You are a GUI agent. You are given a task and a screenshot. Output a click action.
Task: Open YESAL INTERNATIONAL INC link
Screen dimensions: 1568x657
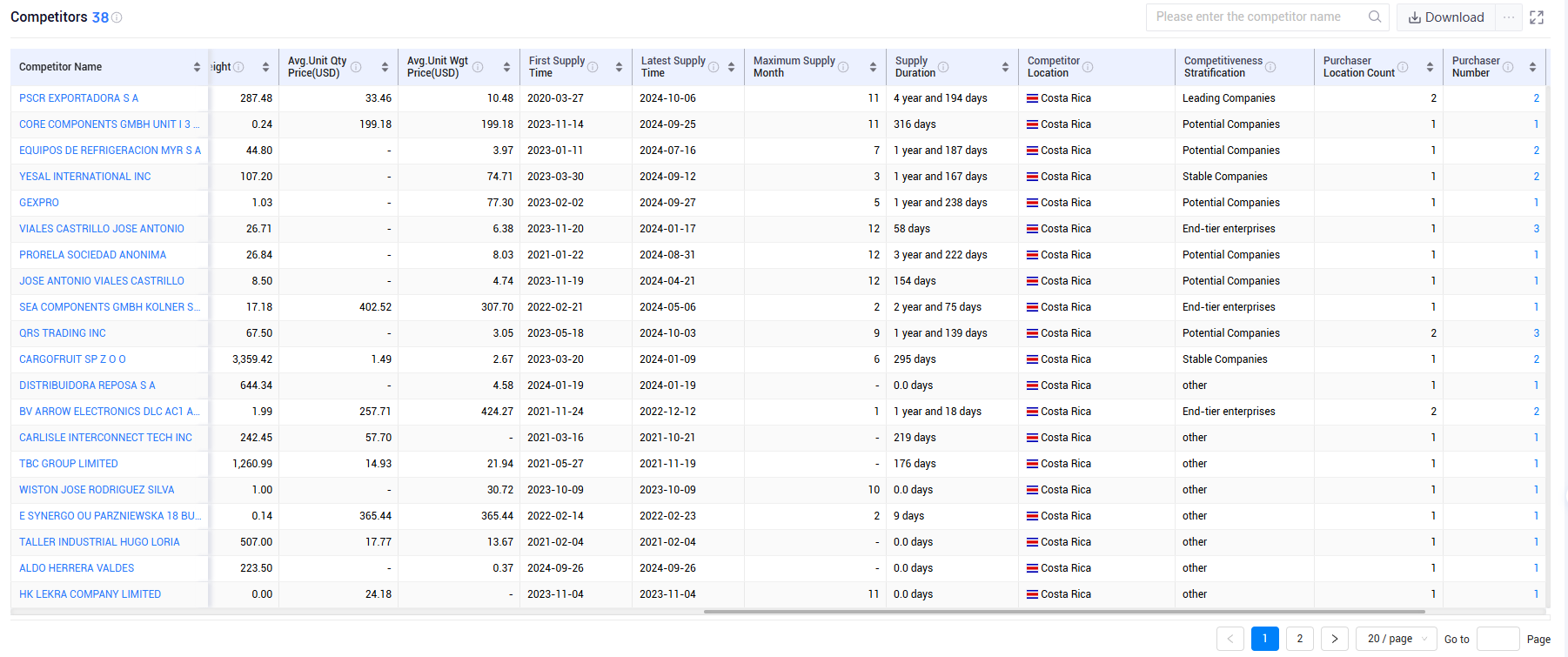pos(85,177)
